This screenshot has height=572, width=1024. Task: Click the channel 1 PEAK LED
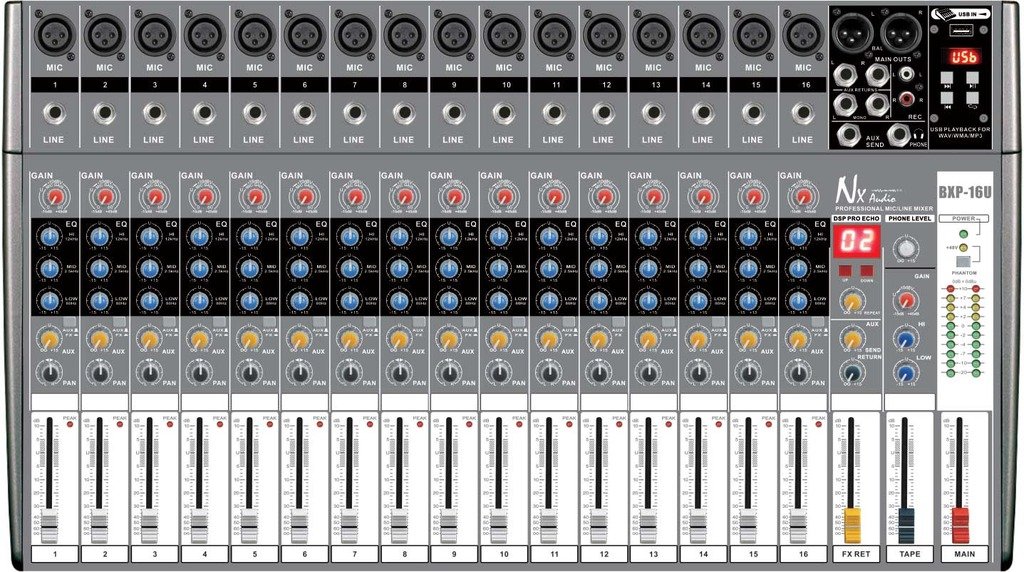tap(70, 424)
